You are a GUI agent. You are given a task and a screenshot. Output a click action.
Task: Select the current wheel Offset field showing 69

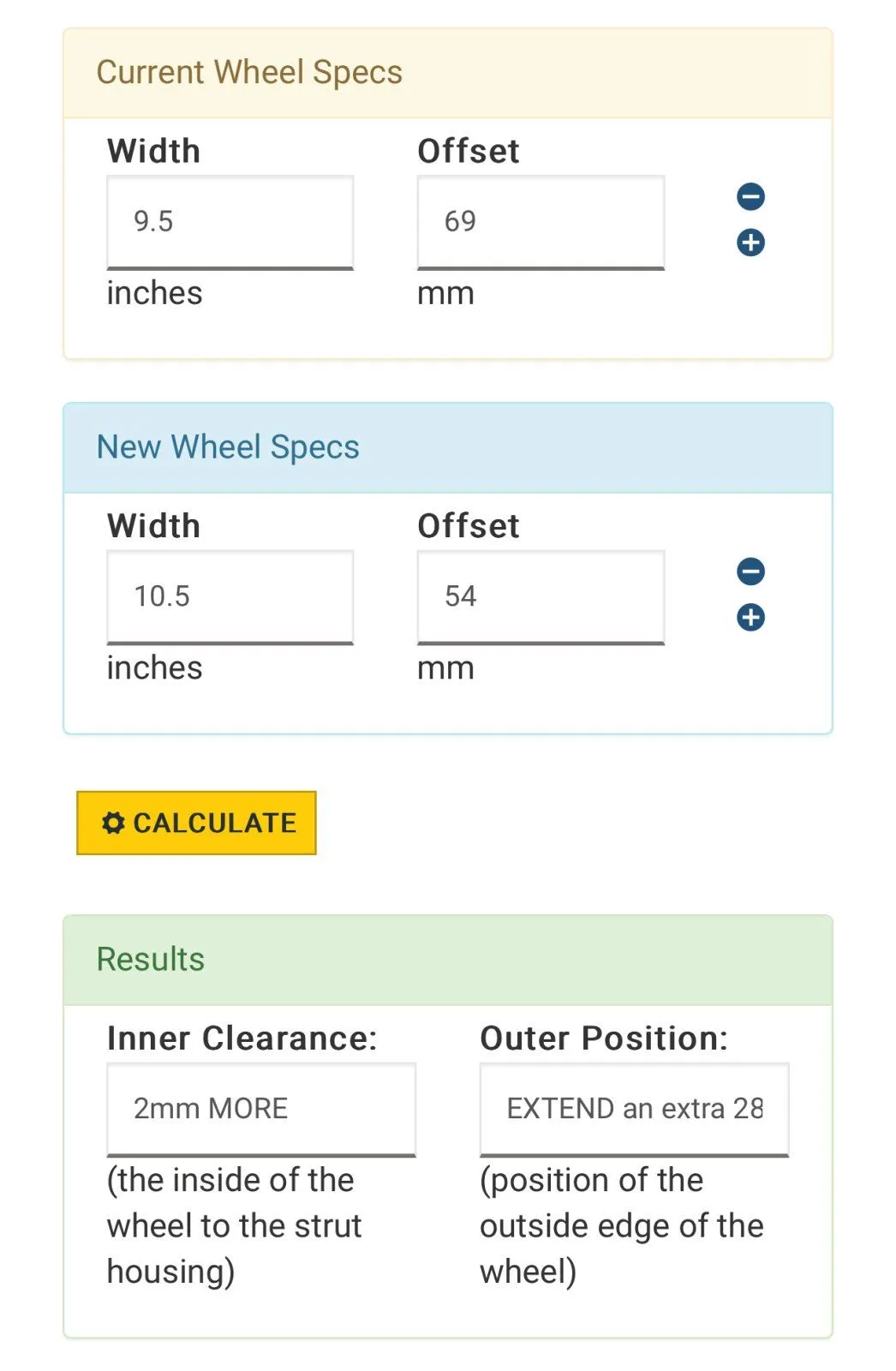pos(541,222)
